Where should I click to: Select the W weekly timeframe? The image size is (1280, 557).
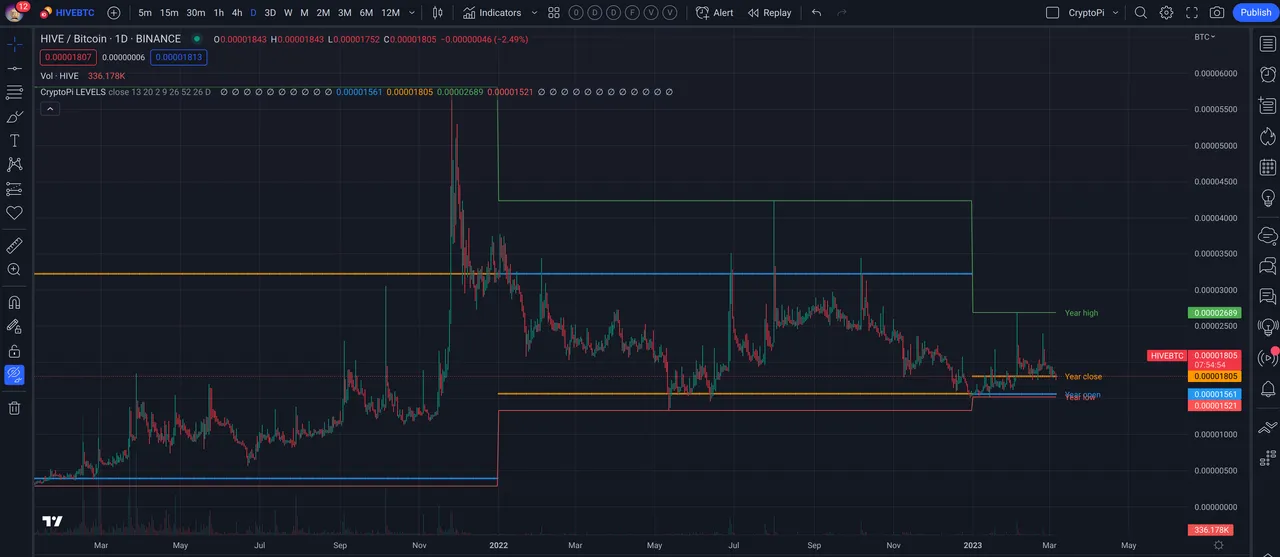[288, 13]
